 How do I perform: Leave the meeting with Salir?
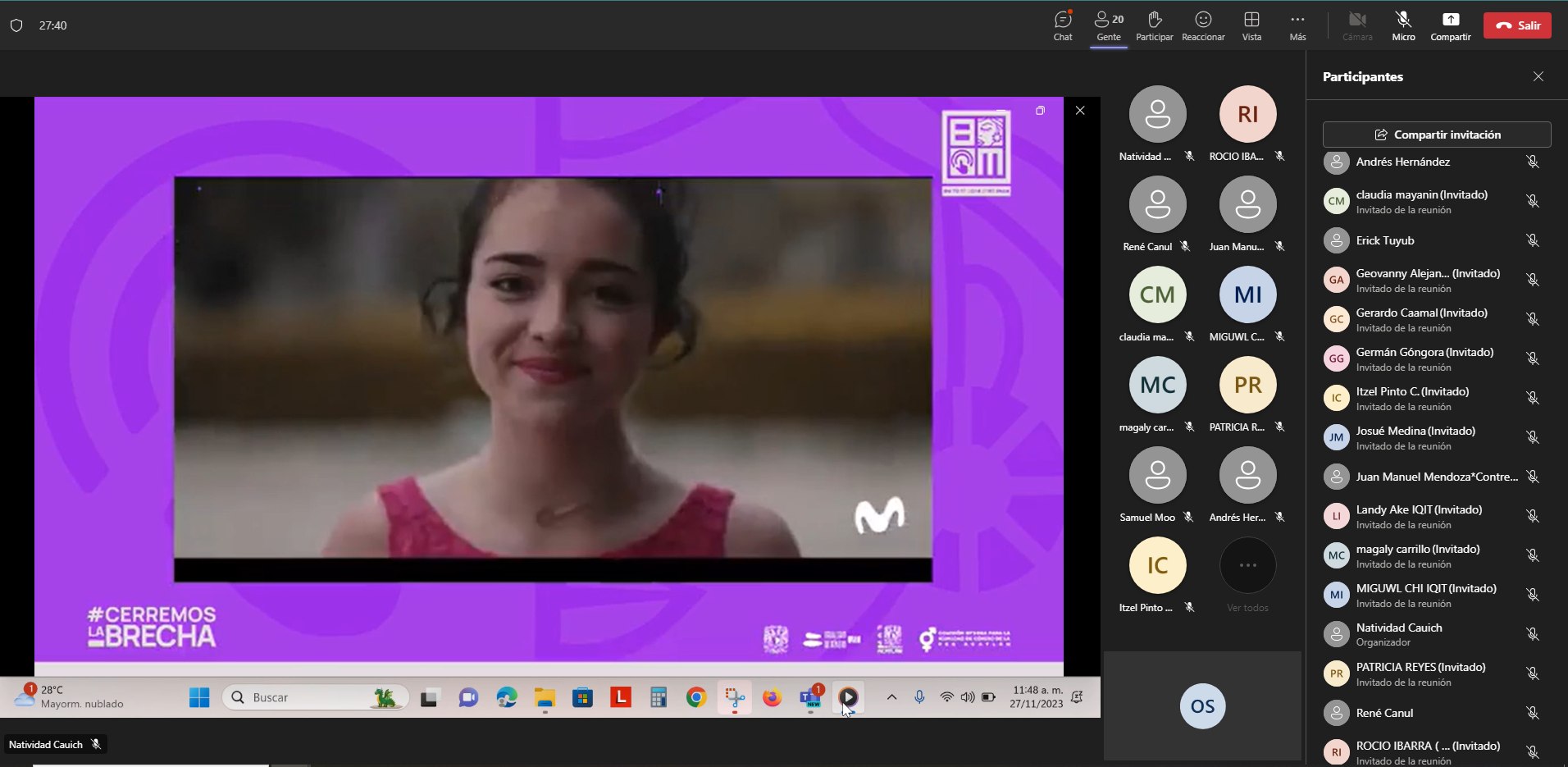click(1517, 25)
